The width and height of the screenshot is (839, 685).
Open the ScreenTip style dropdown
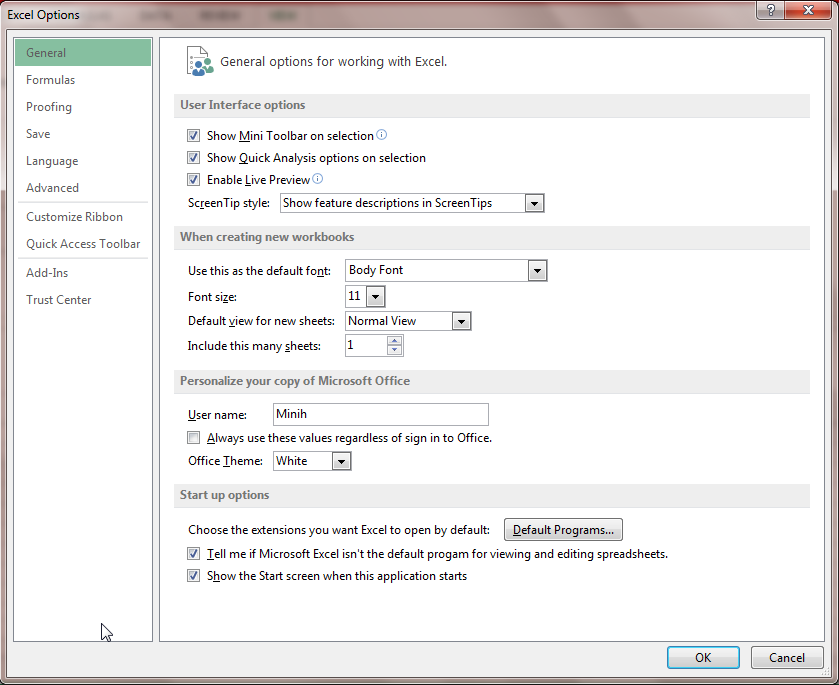[x=533, y=203]
